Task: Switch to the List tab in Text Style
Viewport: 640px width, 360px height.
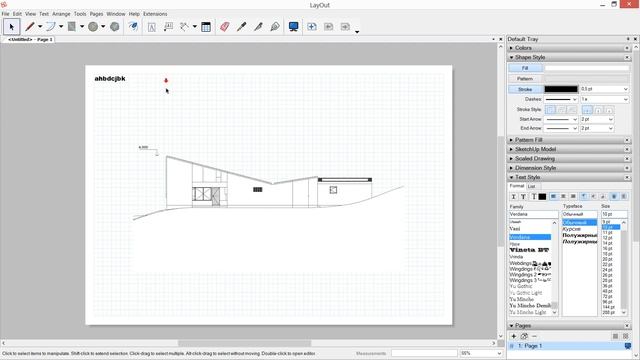Action: [531, 187]
